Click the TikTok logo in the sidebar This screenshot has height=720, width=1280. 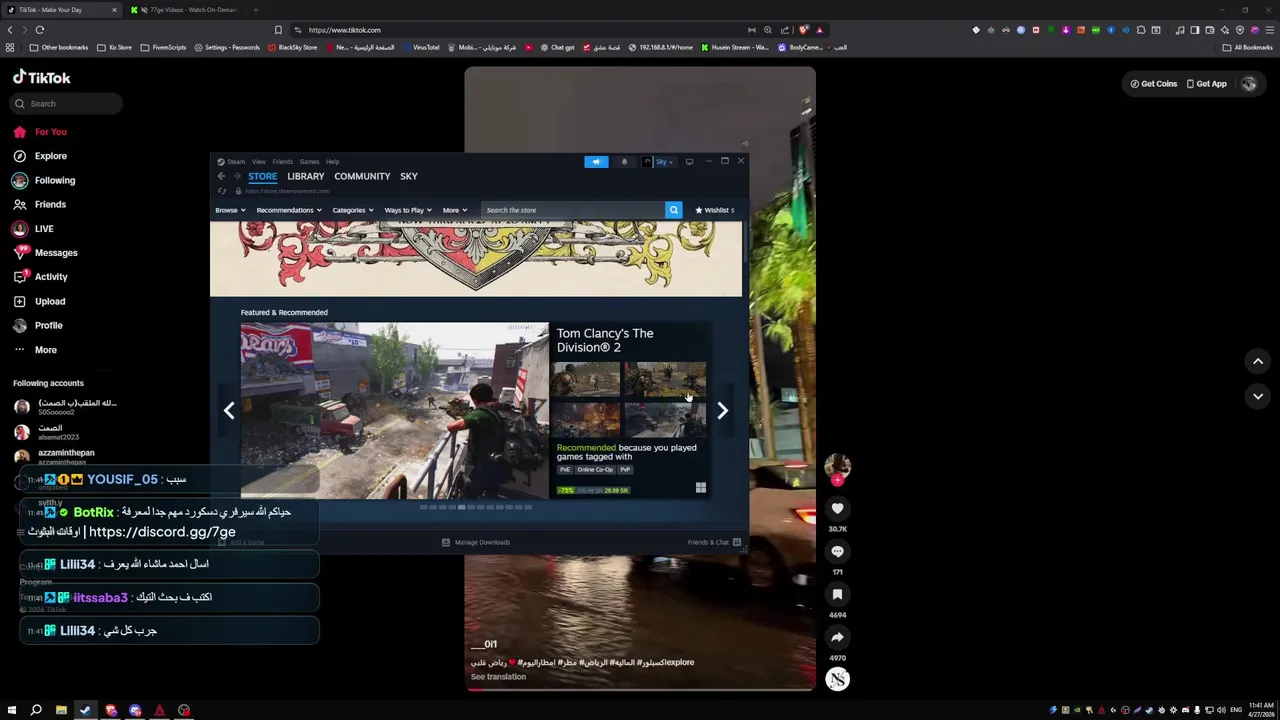pos(42,77)
